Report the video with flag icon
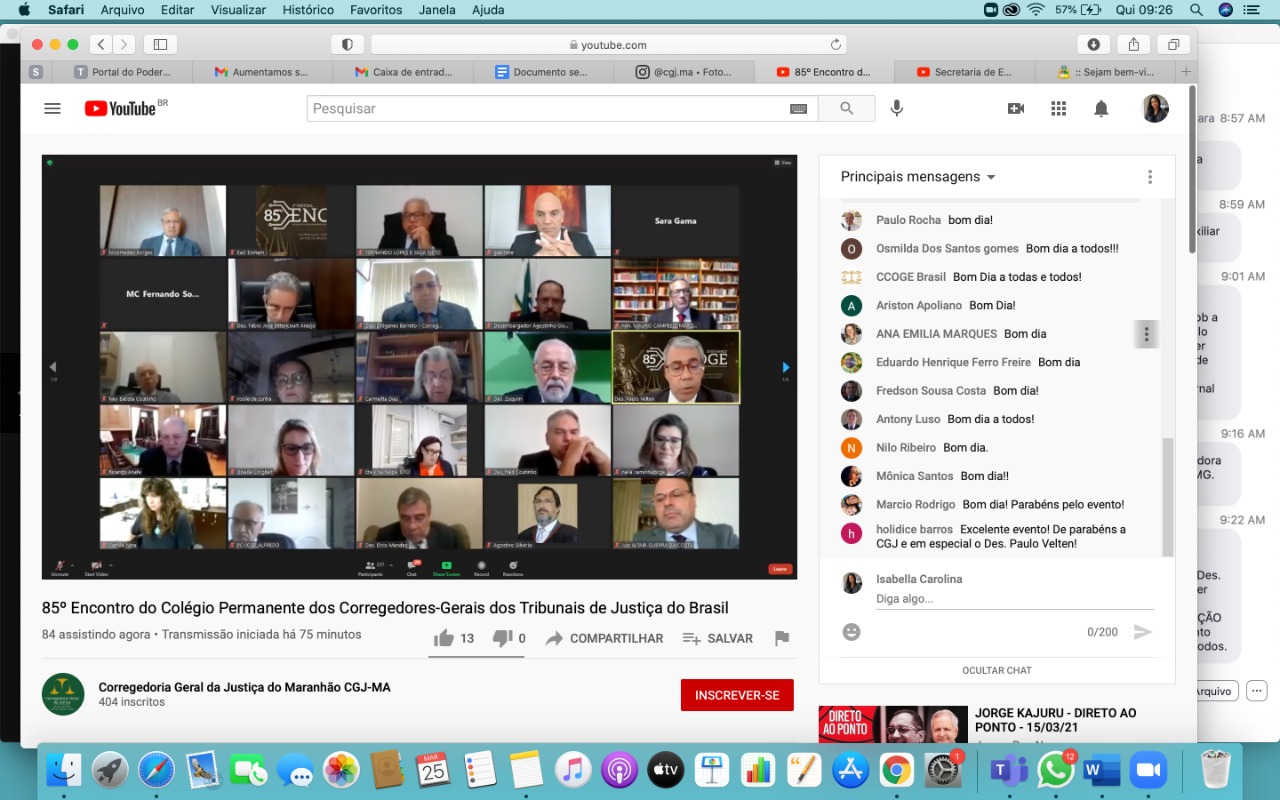1280x800 pixels. (x=782, y=638)
